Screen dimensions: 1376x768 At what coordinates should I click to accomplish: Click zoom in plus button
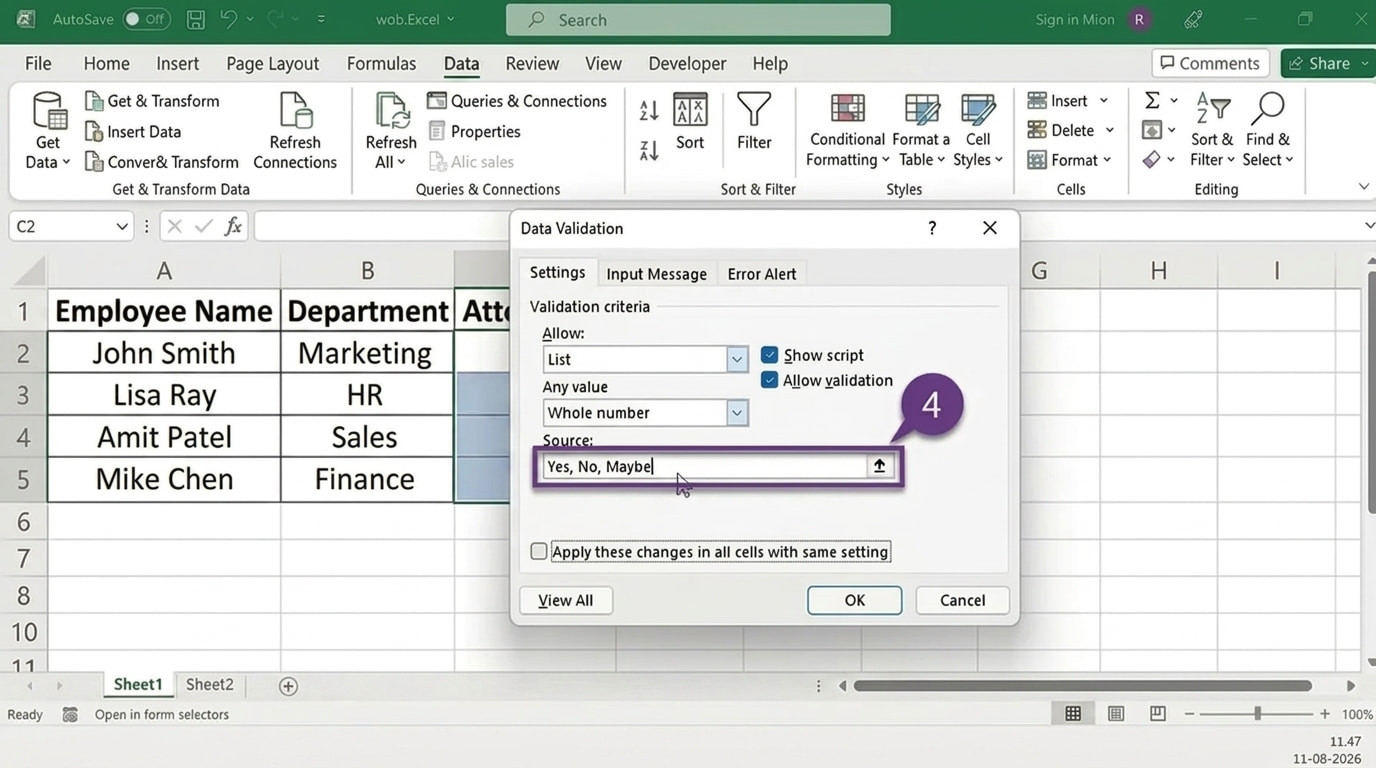pos(1324,714)
